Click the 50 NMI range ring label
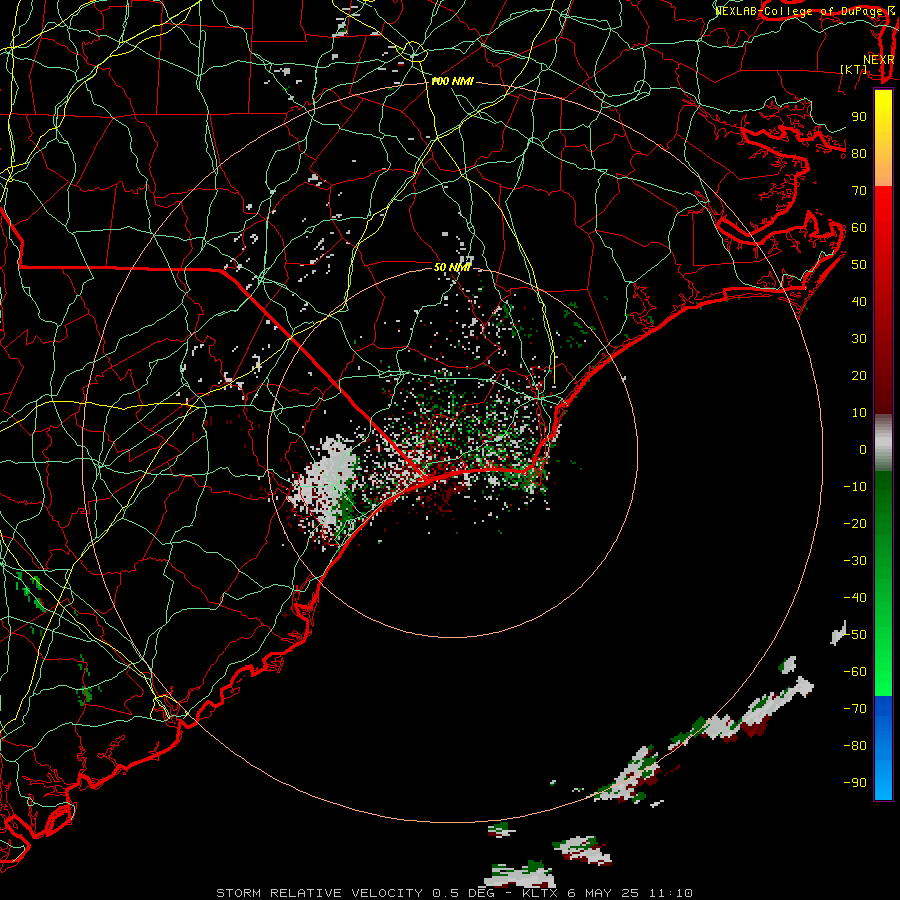 coord(452,267)
